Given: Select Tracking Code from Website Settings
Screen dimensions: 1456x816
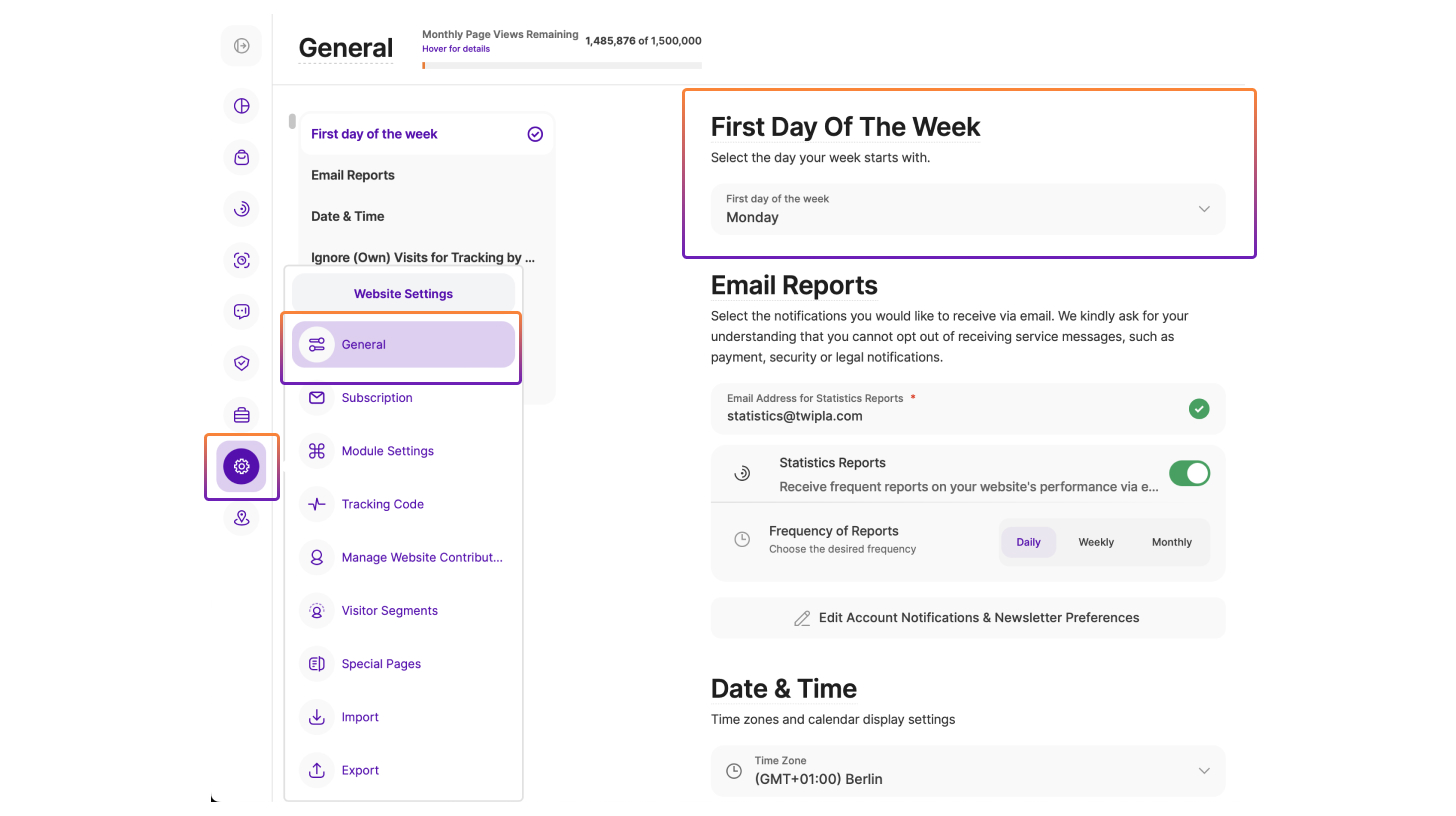Looking at the screenshot, I should coord(382,504).
